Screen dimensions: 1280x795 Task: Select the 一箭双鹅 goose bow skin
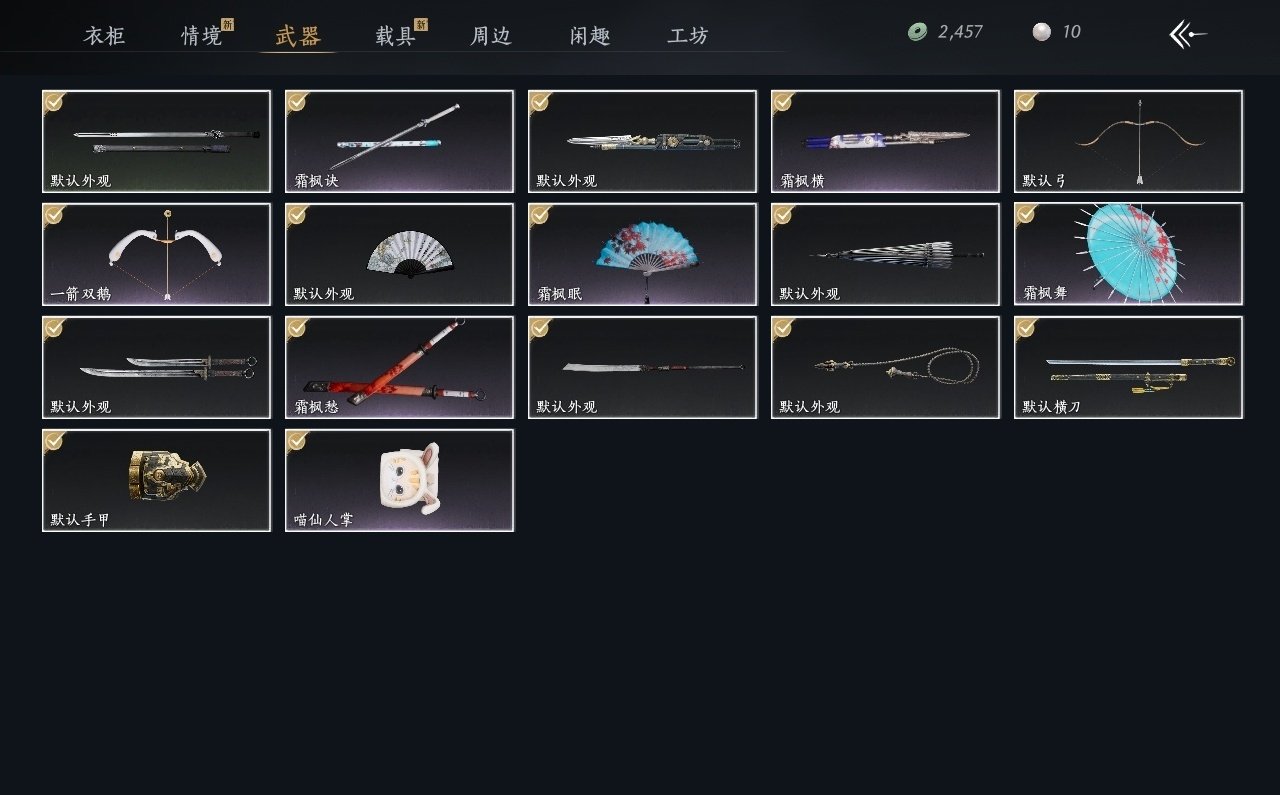point(157,254)
